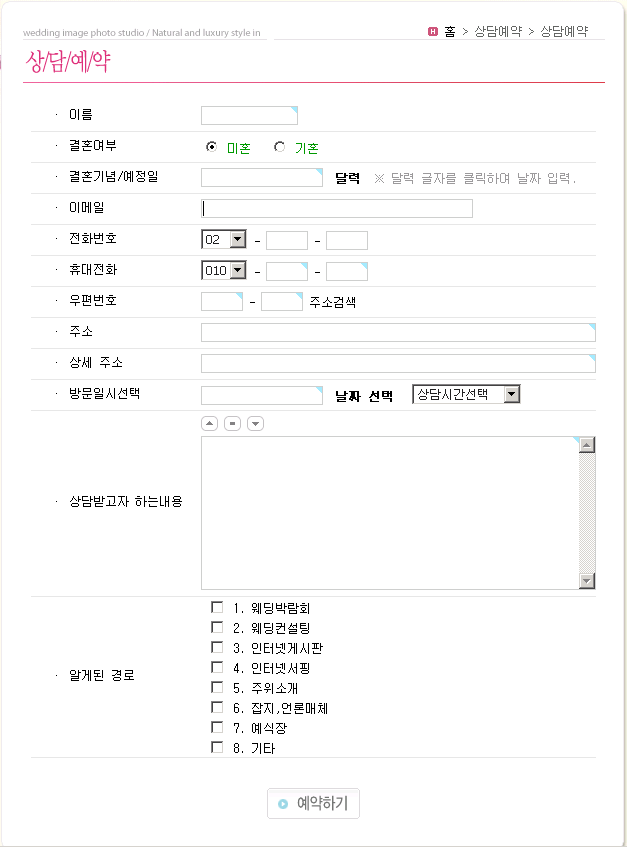Click the 결혼기념/예정일 date input field
Screen dimensions: 627x847
tap(262, 178)
